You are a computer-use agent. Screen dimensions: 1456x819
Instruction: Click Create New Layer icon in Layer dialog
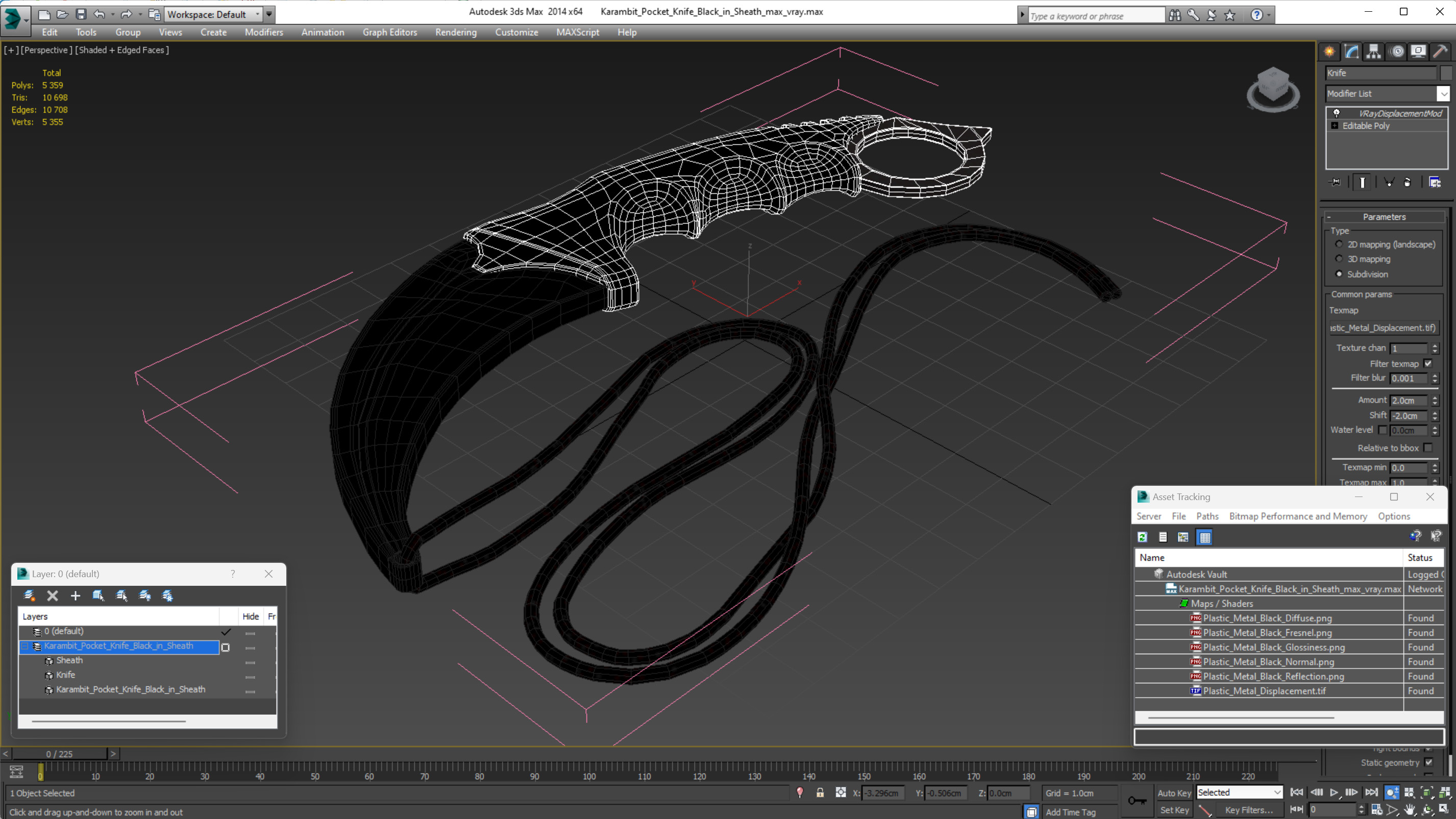pos(30,595)
